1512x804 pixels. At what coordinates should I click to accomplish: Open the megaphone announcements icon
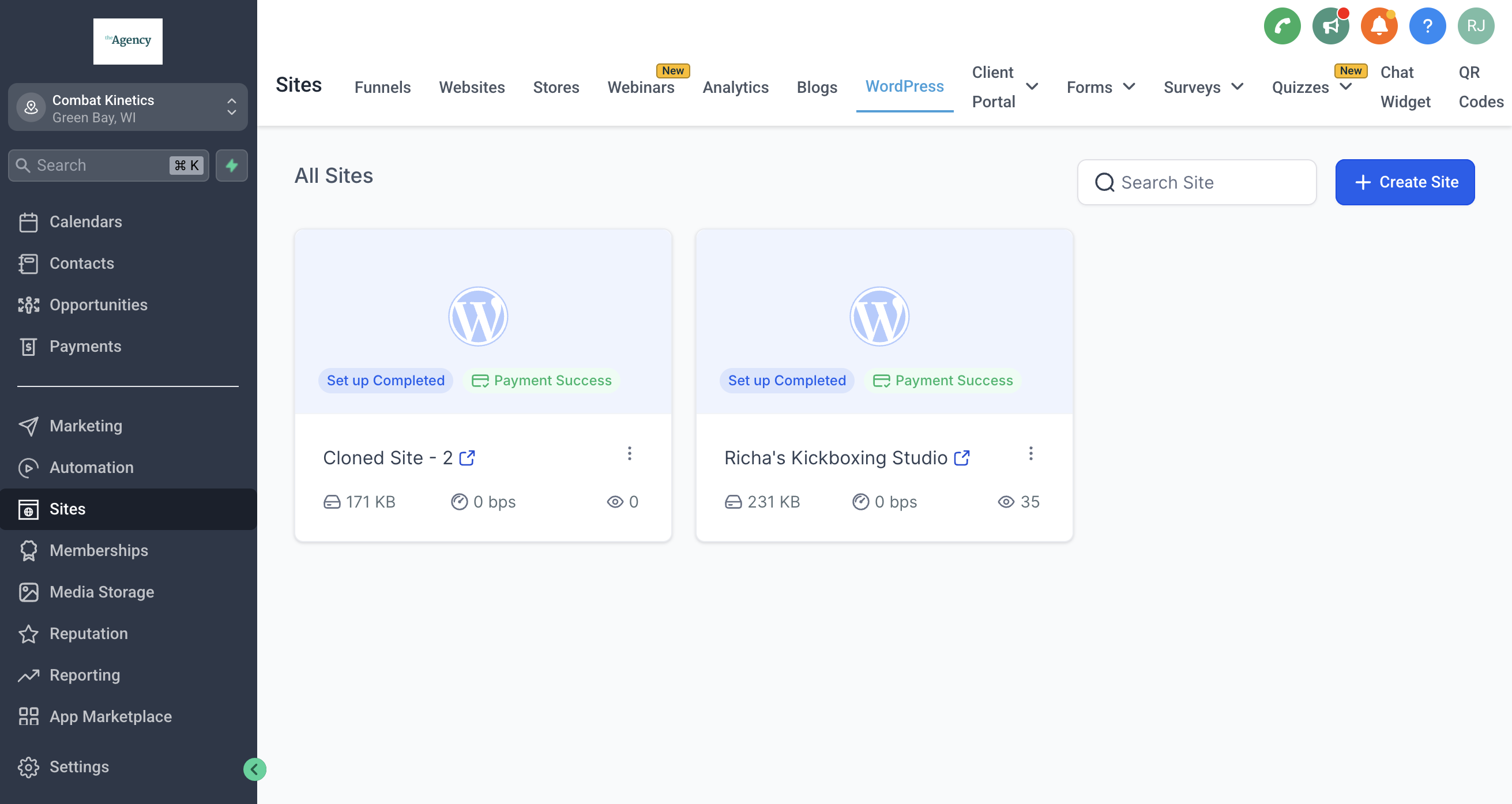pos(1330,26)
